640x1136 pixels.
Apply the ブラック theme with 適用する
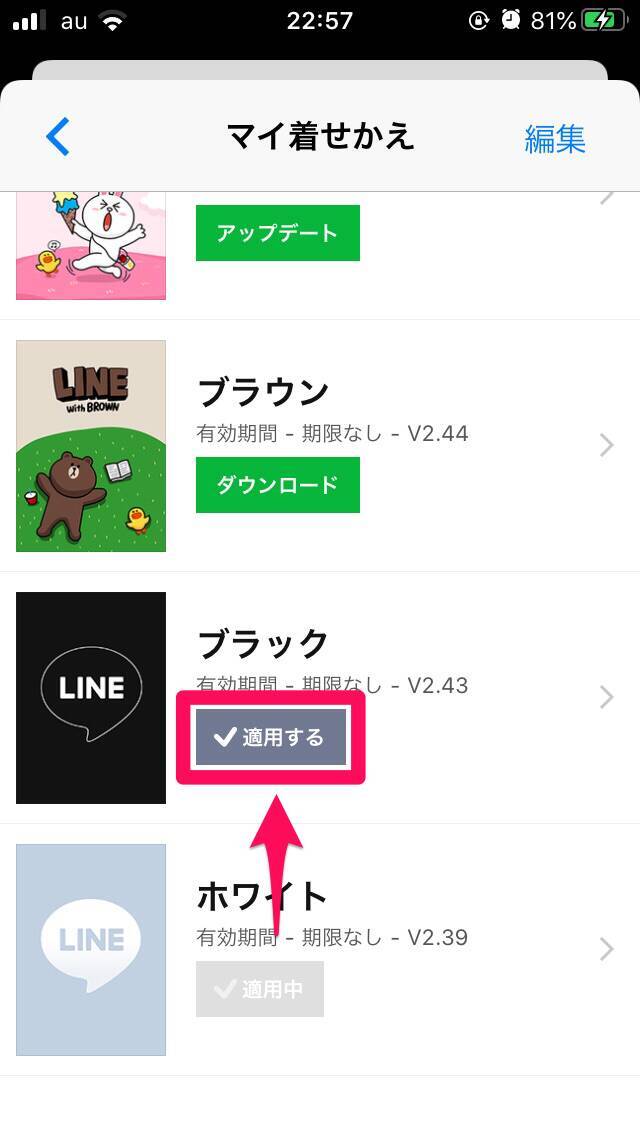tap(271, 738)
